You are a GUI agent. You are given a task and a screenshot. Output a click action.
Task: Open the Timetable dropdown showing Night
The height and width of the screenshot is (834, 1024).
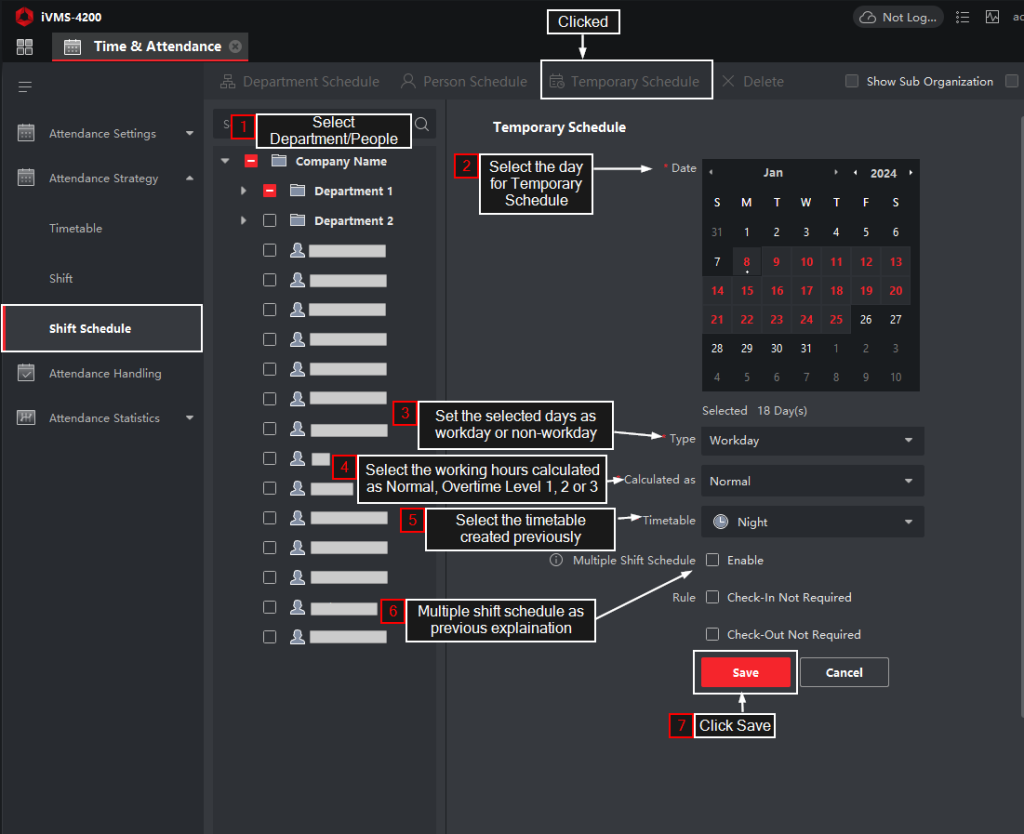(812, 521)
